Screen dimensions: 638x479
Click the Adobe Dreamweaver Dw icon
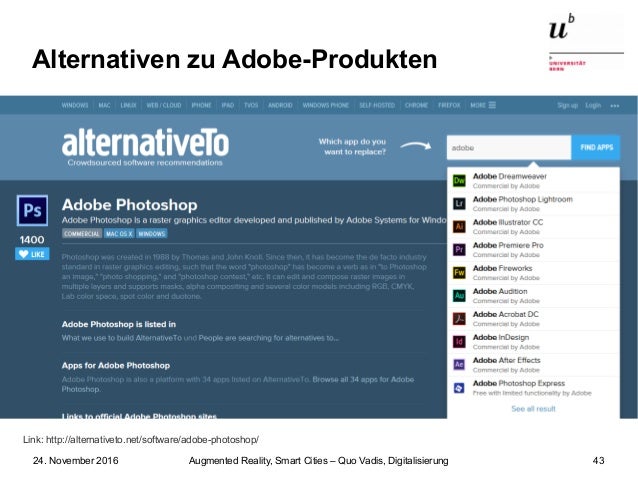459,180
